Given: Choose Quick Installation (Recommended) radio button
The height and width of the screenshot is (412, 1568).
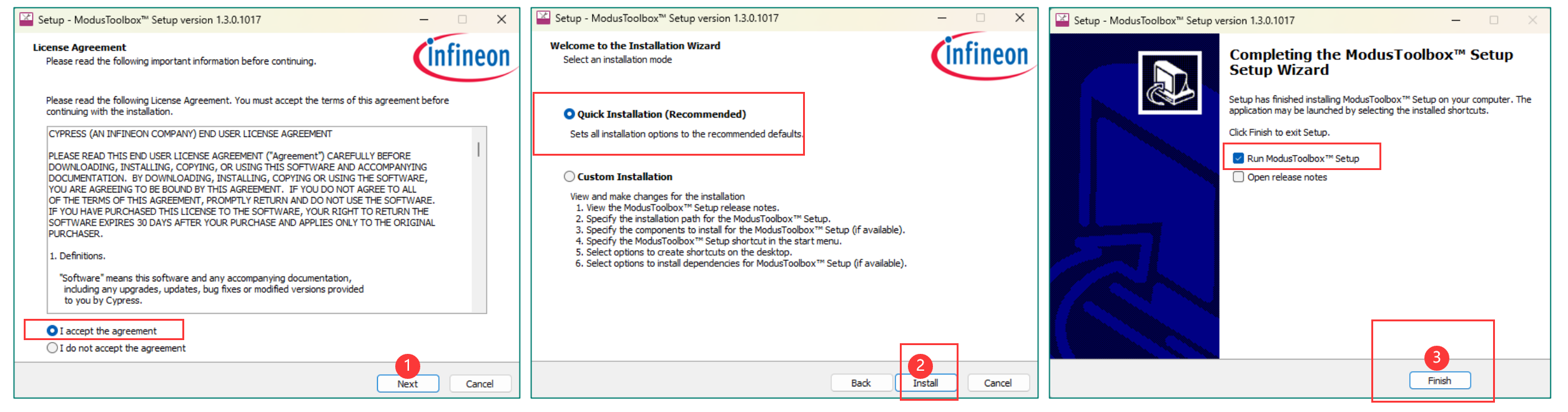Looking at the screenshot, I should pos(569,114).
